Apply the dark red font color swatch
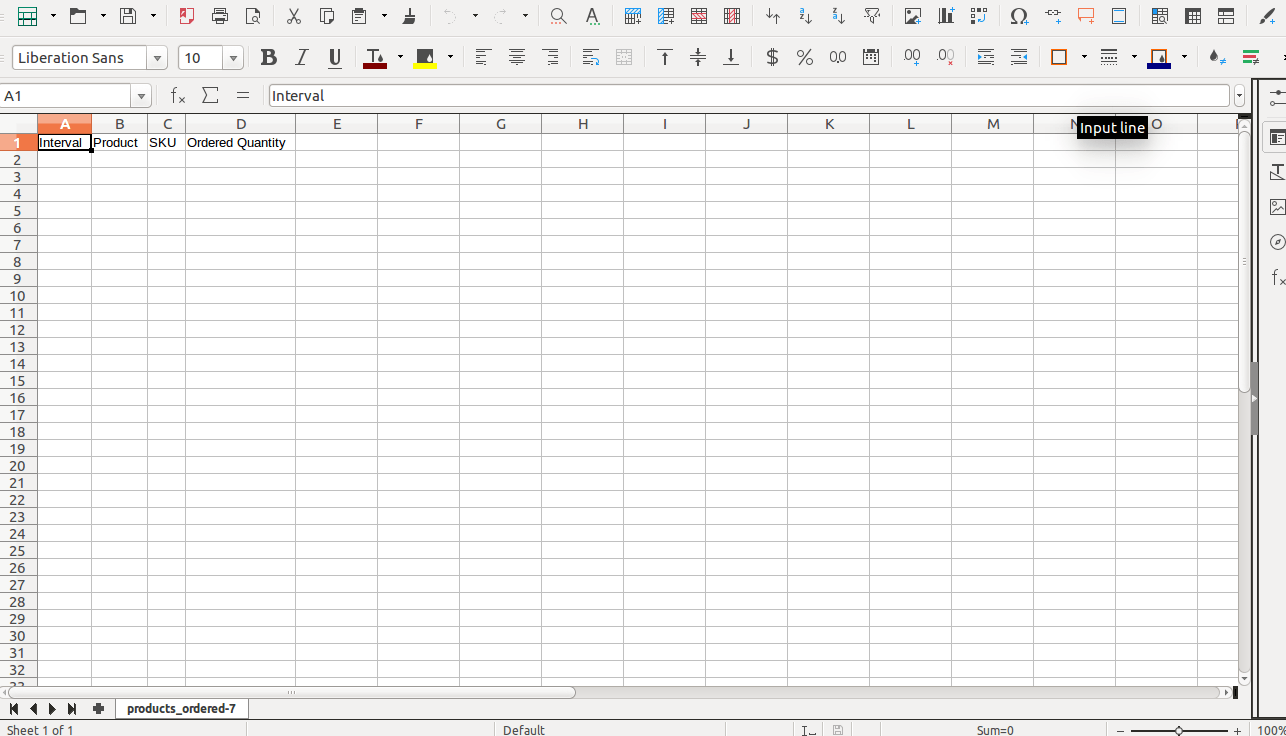This screenshot has width=1286, height=736. click(375, 58)
